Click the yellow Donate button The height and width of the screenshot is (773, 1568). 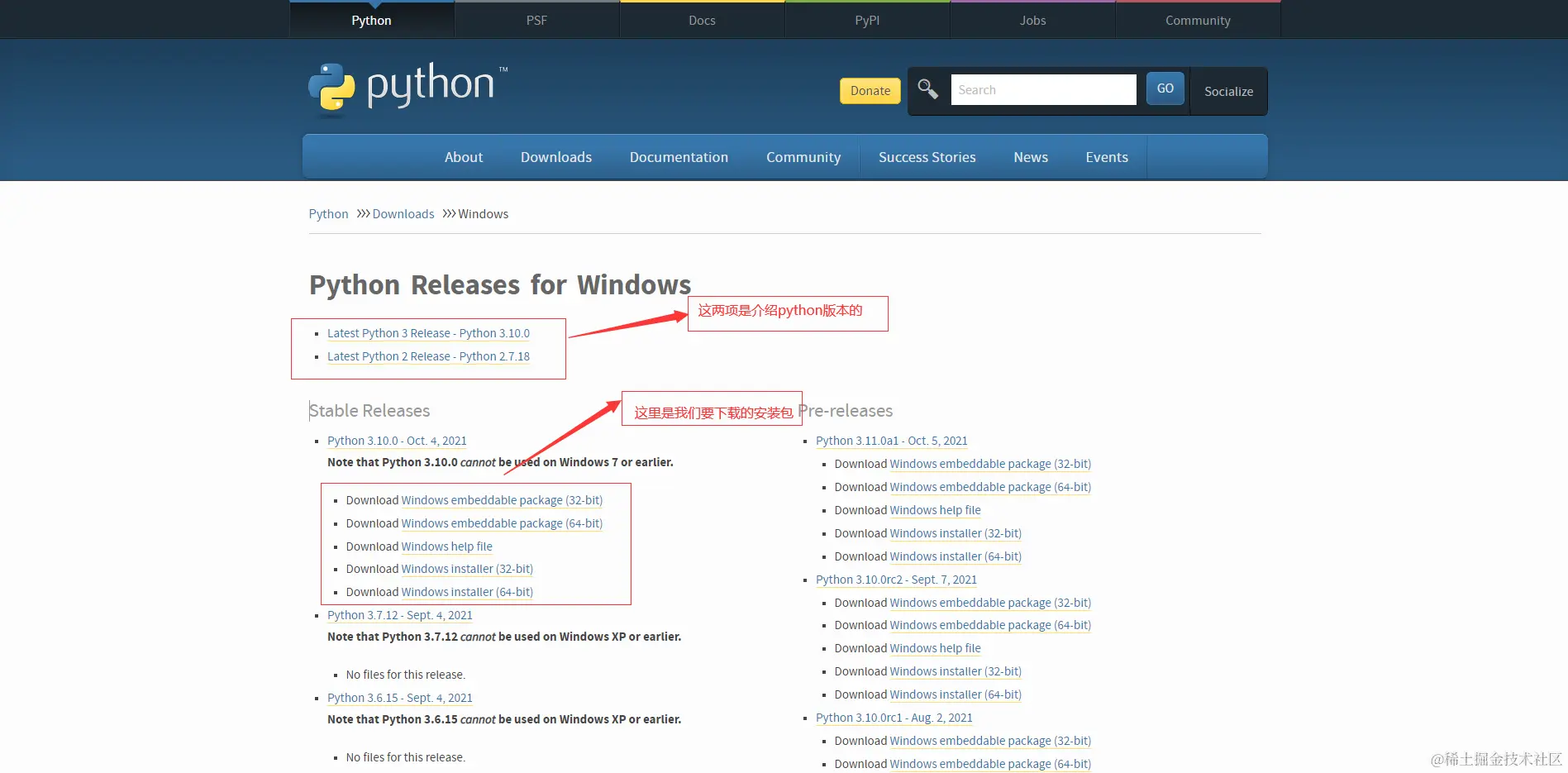pos(870,91)
